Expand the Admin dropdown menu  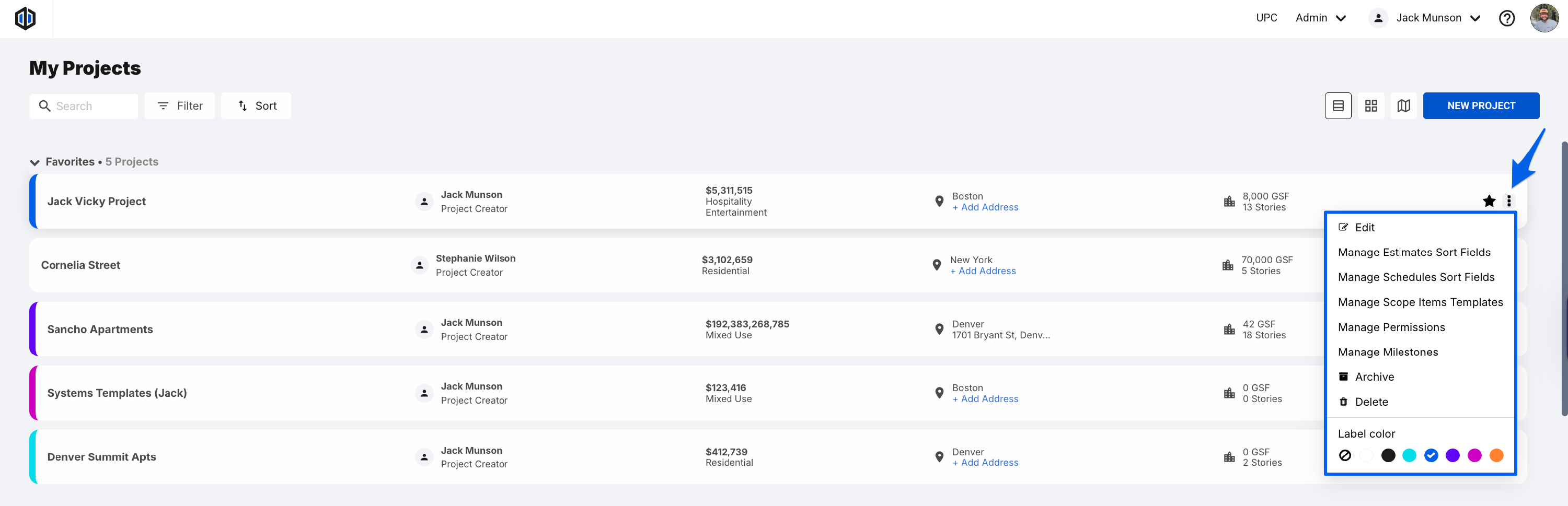(1320, 18)
